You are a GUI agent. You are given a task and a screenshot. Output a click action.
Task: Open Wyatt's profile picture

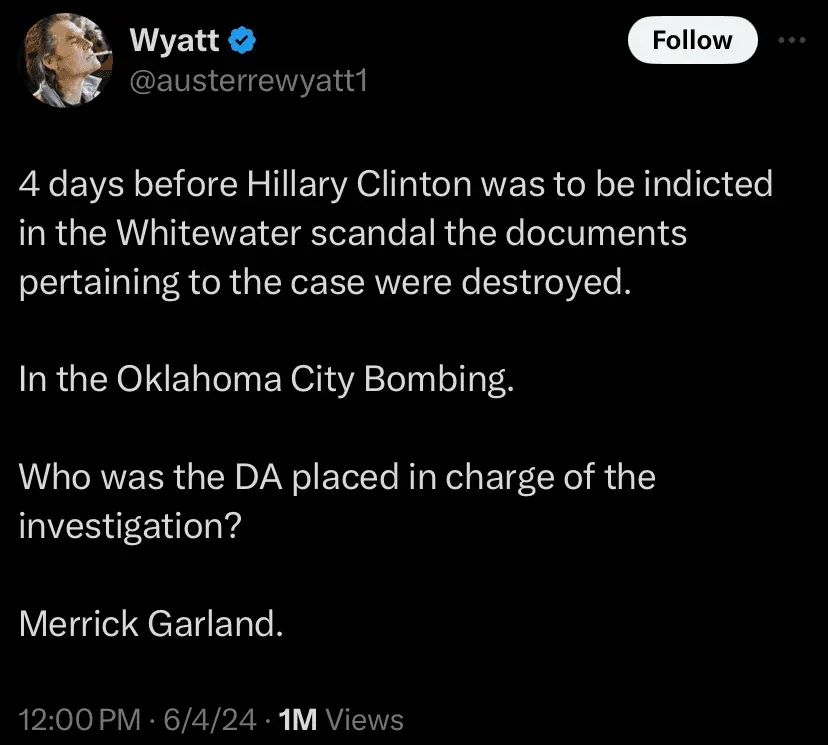pos(69,61)
